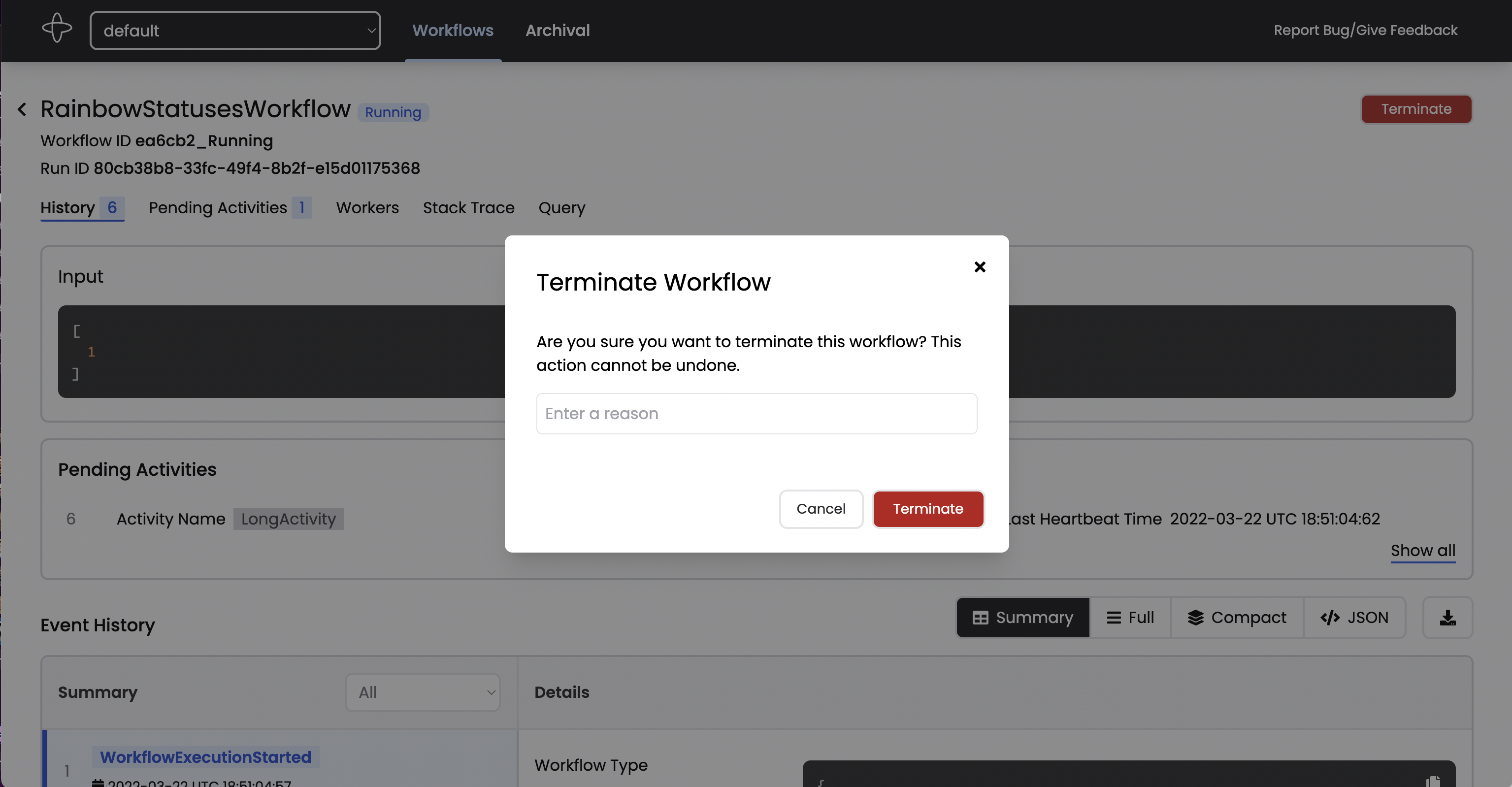Select the JSON view toggle
Image resolution: width=1512 pixels, height=787 pixels.
tap(1354, 618)
